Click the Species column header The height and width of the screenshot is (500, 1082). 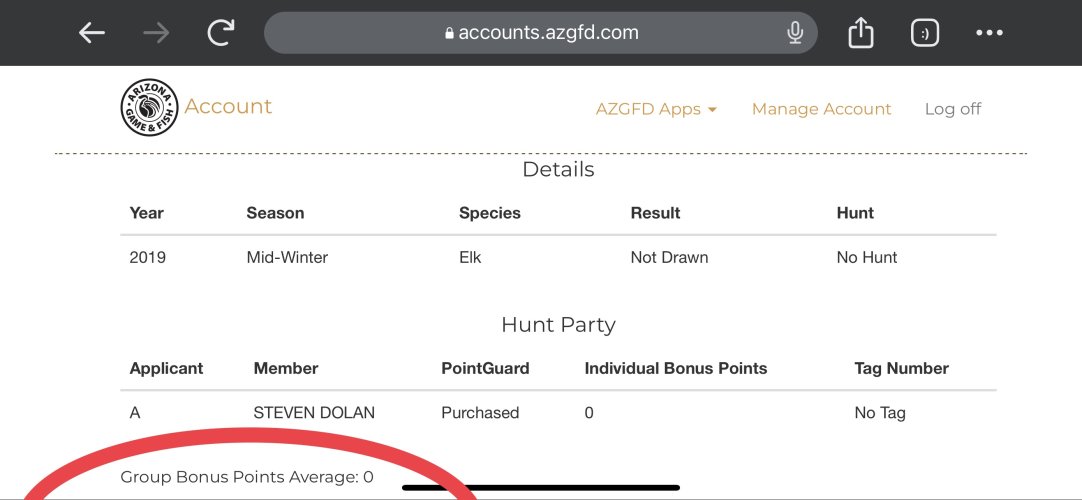(489, 213)
